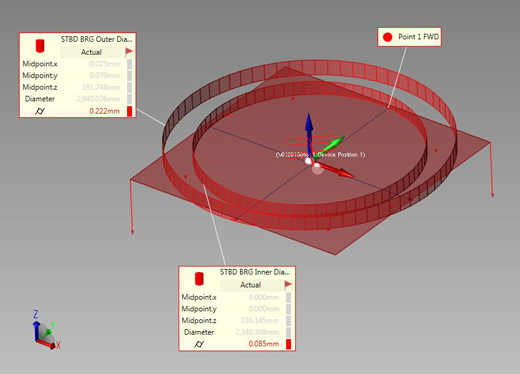520x374 pixels.
Task: Click the red cylinder icon in Inner Dia callout
Action: pyautogui.click(x=199, y=279)
